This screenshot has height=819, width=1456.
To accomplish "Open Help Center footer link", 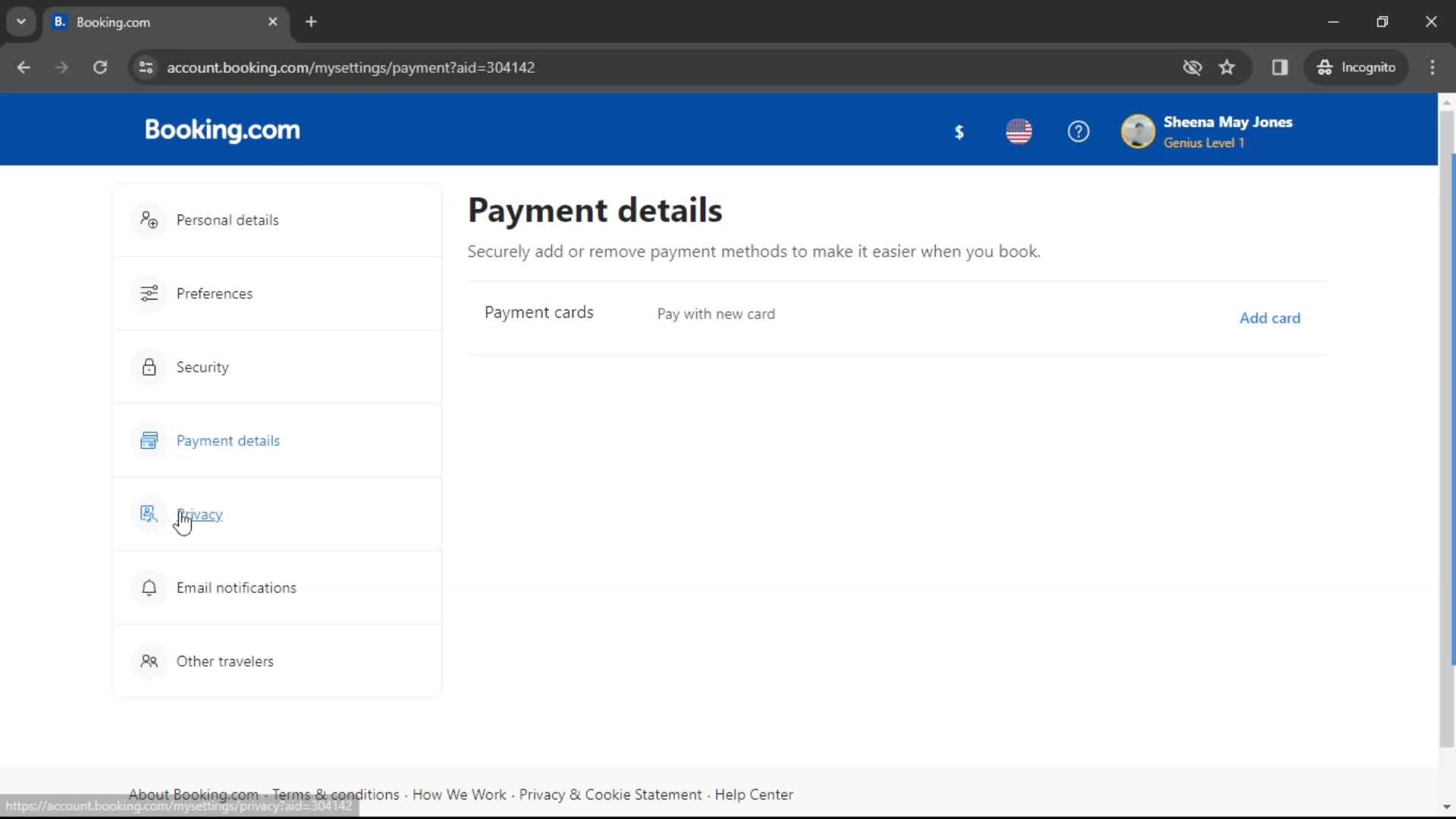I will pos(754,794).
